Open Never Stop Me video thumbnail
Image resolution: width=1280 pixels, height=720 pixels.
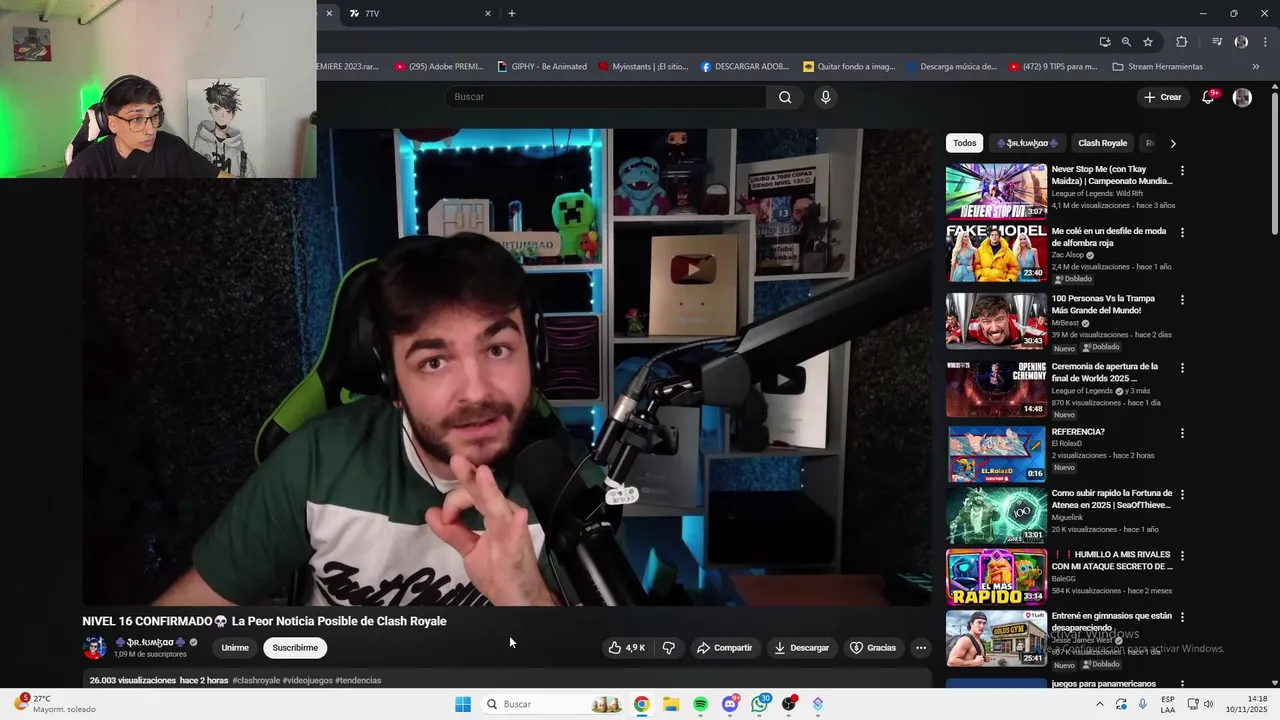[x=996, y=191]
